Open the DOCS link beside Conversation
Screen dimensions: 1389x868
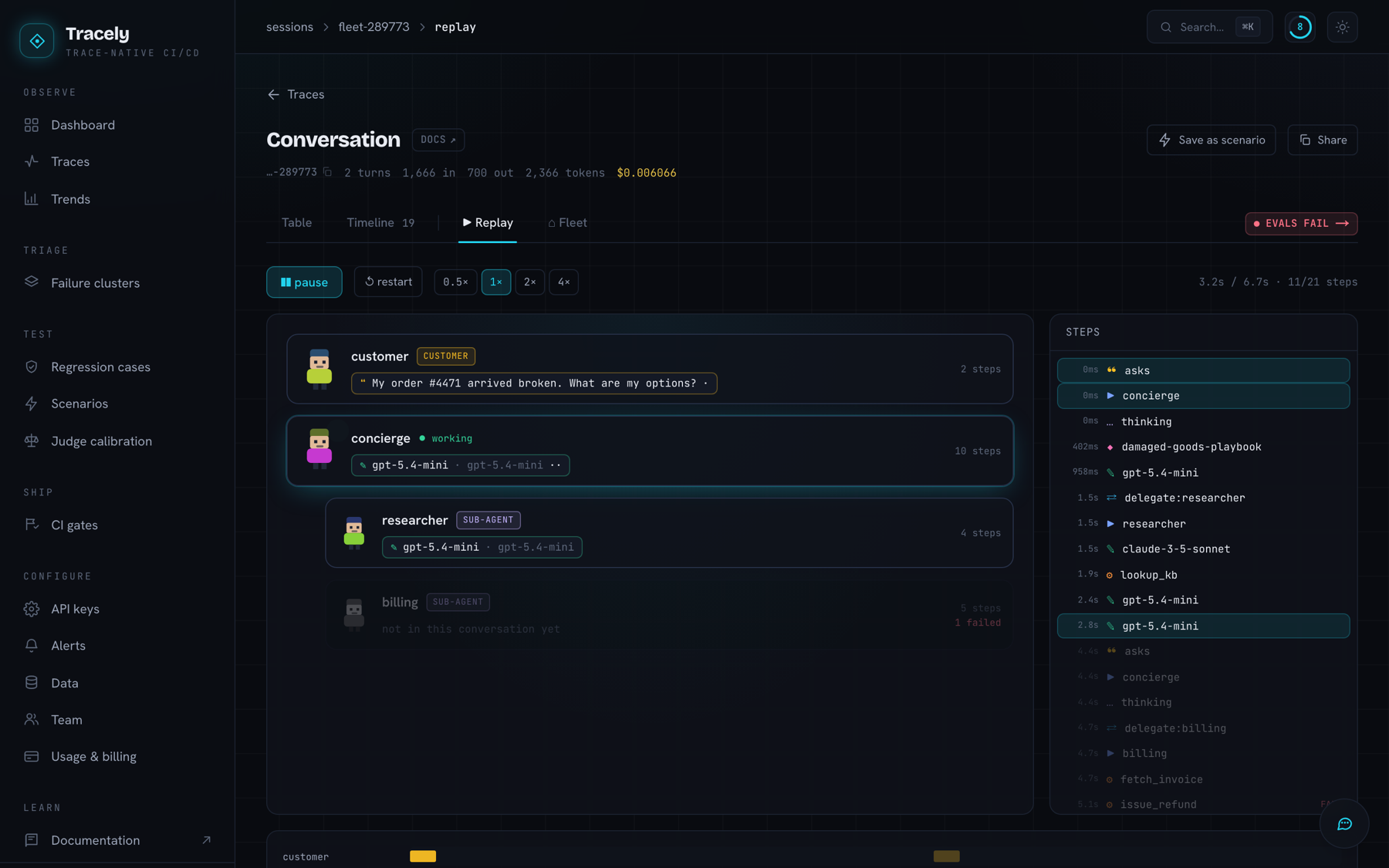click(438, 140)
